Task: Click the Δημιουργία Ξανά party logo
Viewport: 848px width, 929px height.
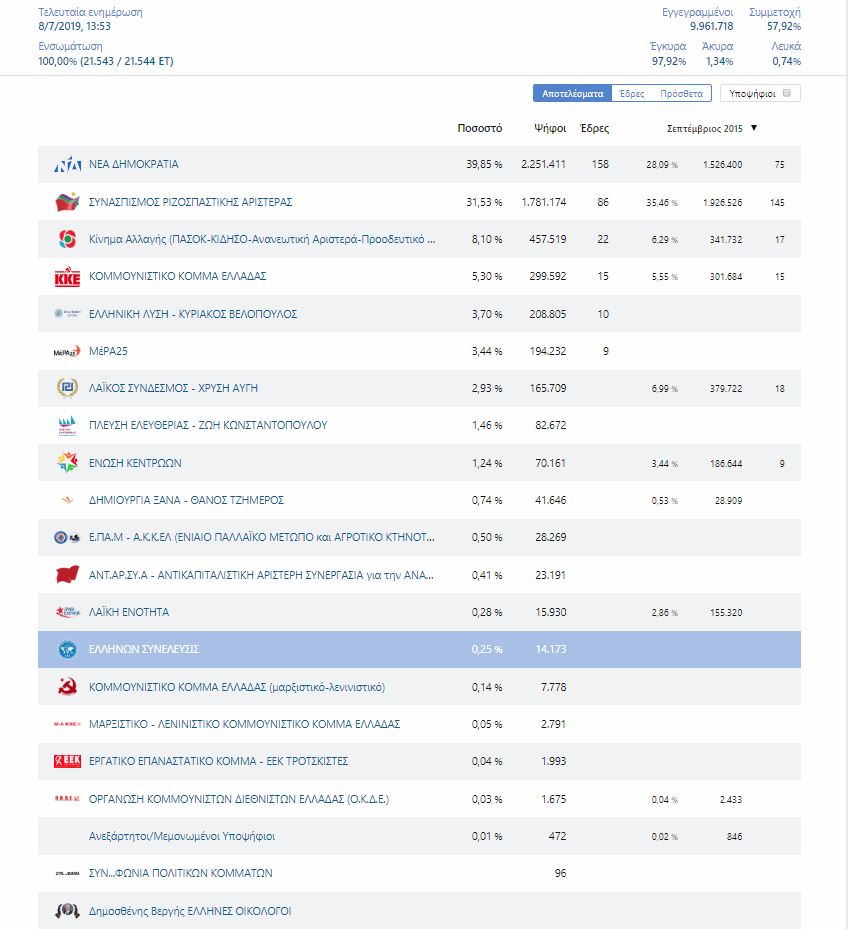Action: 67,500
